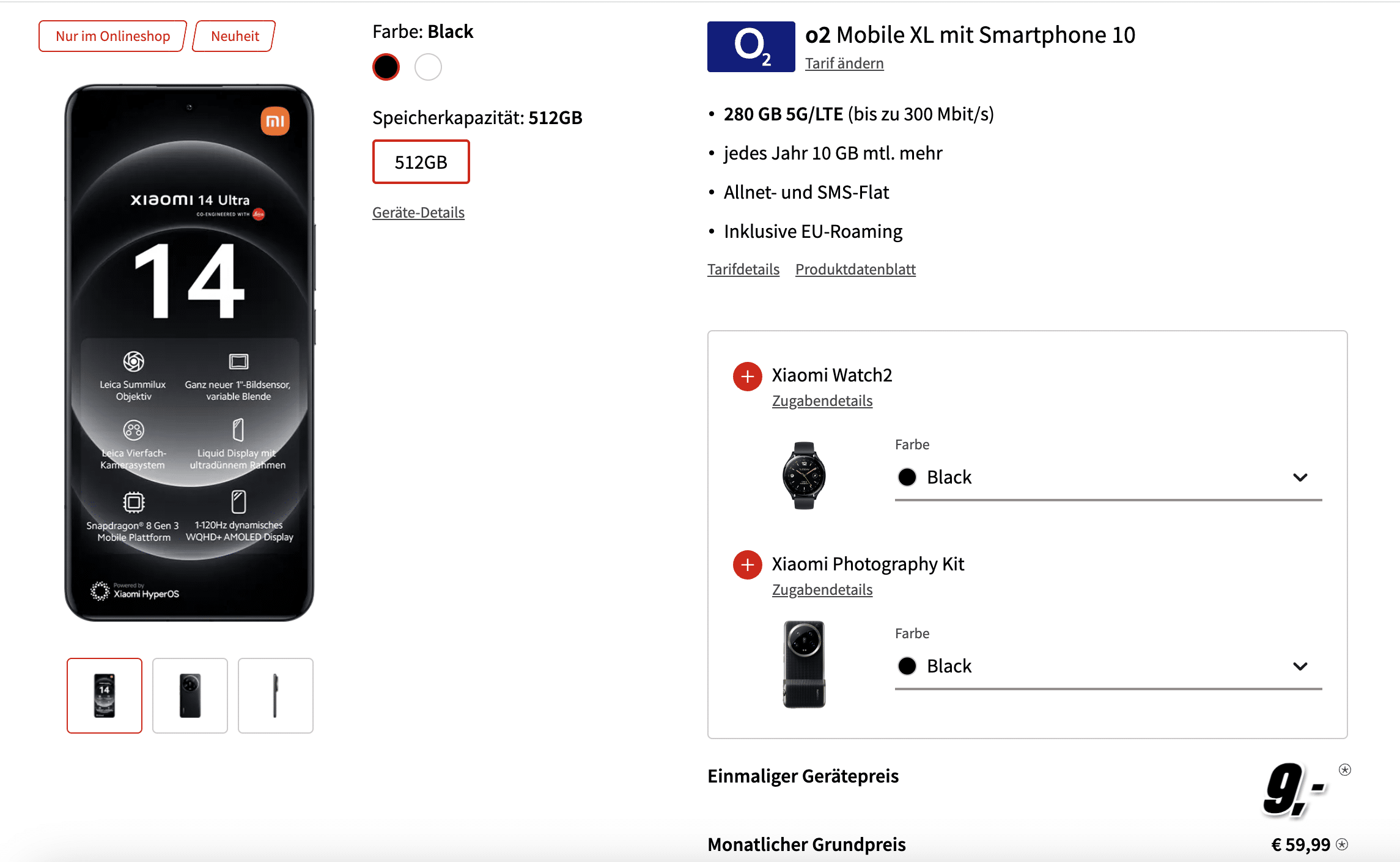
Task: Click the red plus icon beside Xiaomi Photography Kit
Action: [x=747, y=565]
